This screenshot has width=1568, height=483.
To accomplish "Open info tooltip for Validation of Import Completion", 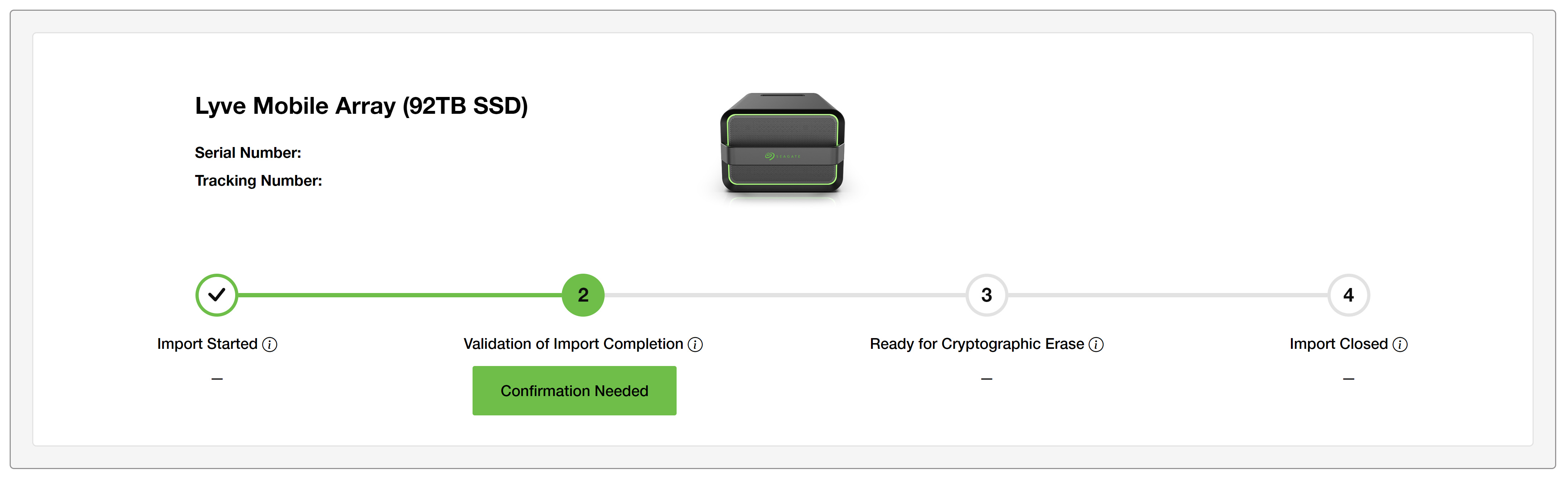I will pos(695,345).
